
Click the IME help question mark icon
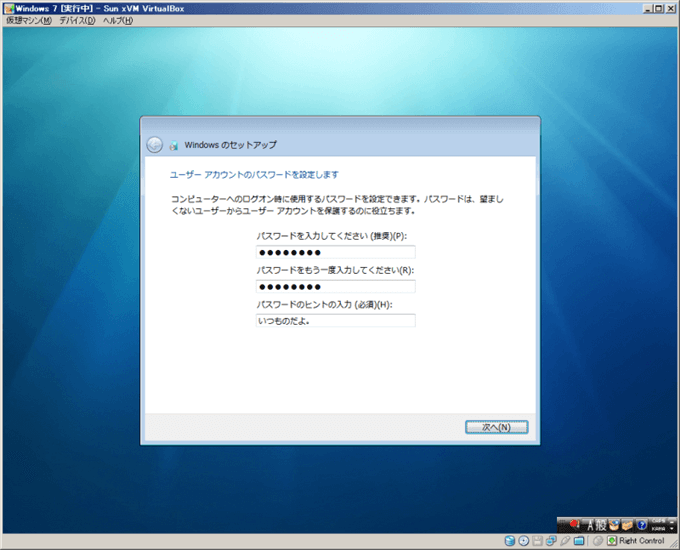(641, 524)
